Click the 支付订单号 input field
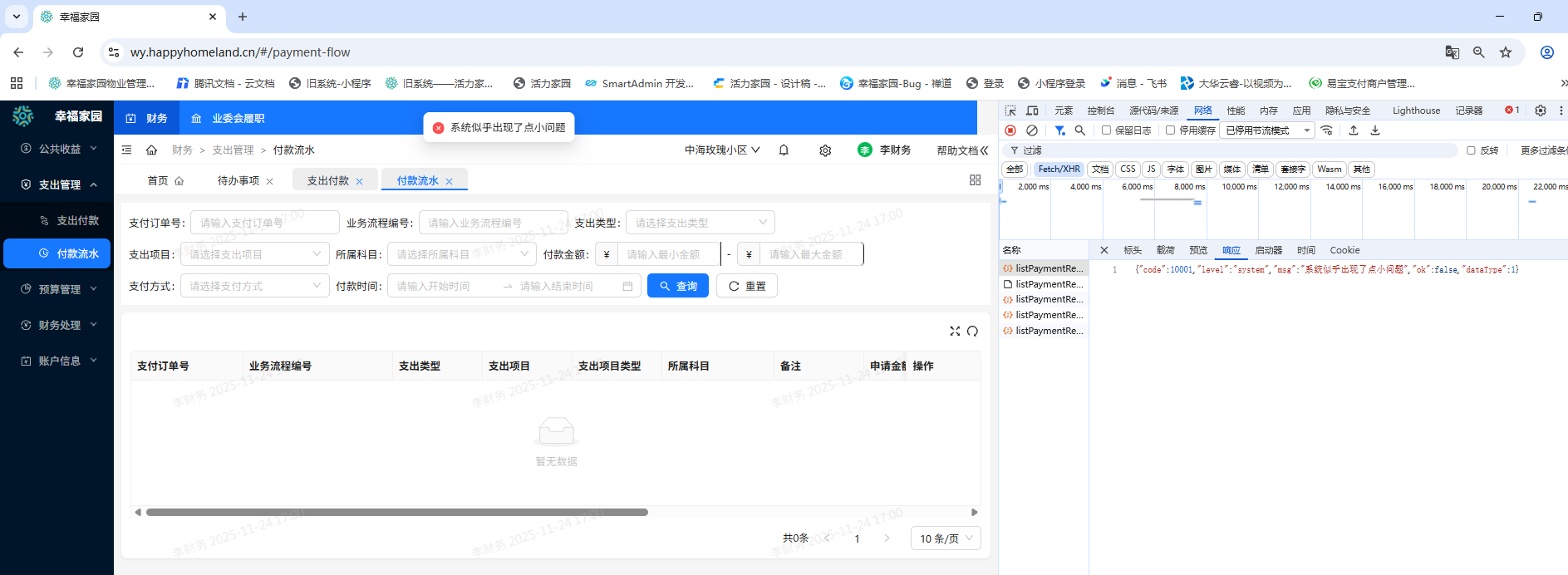Screen dimensions: 1568x575 (x=264, y=223)
